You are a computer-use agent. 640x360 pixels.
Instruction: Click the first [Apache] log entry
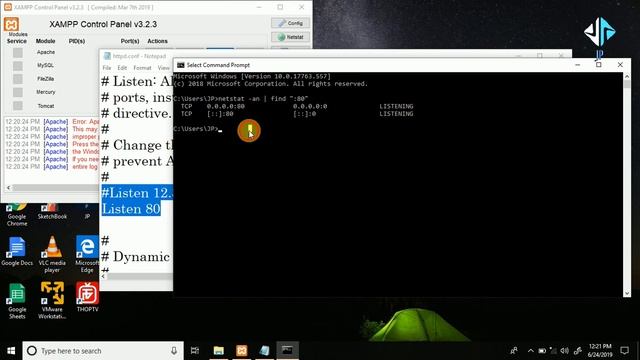(56, 122)
